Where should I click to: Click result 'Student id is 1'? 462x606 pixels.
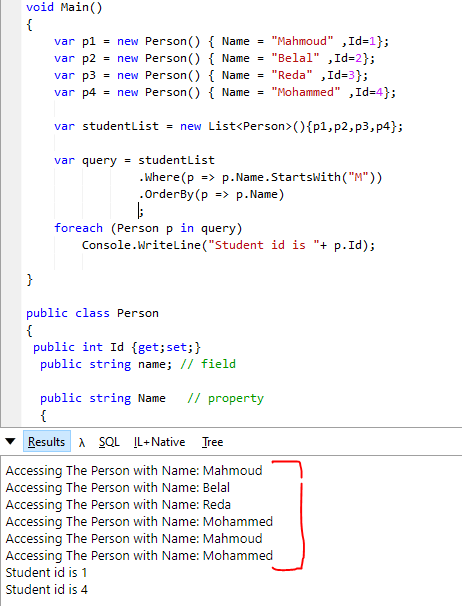click(46, 572)
